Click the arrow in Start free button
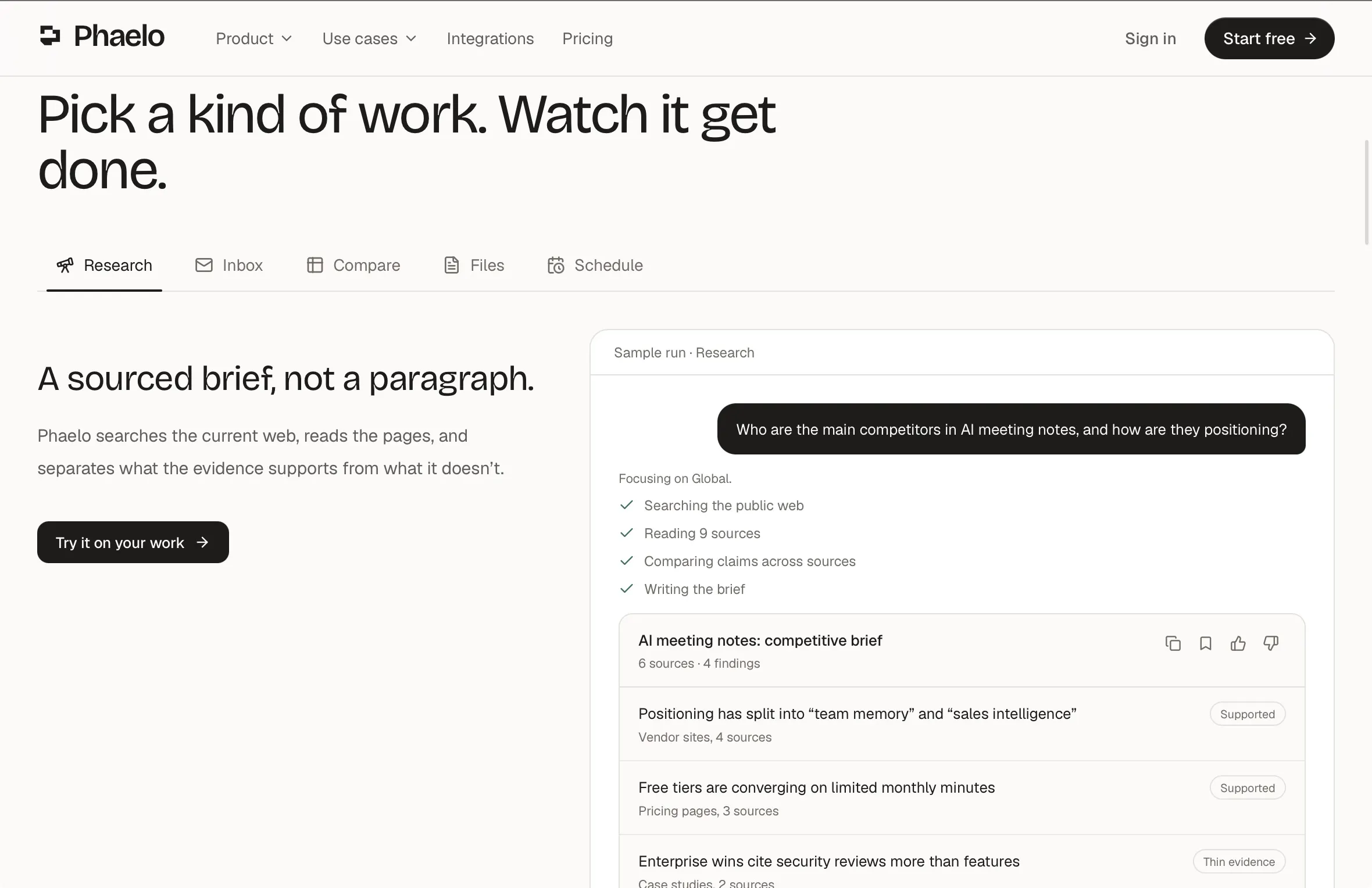Image resolution: width=1372 pixels, height=888 pixels. click(x=1310, y=38)
